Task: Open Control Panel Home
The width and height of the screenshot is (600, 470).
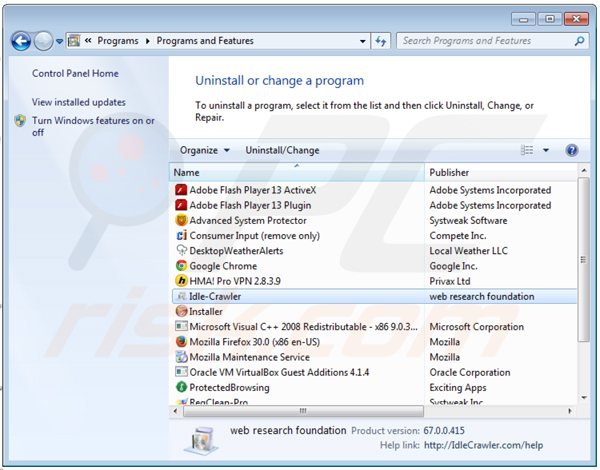Action: (x=75, y=73)
